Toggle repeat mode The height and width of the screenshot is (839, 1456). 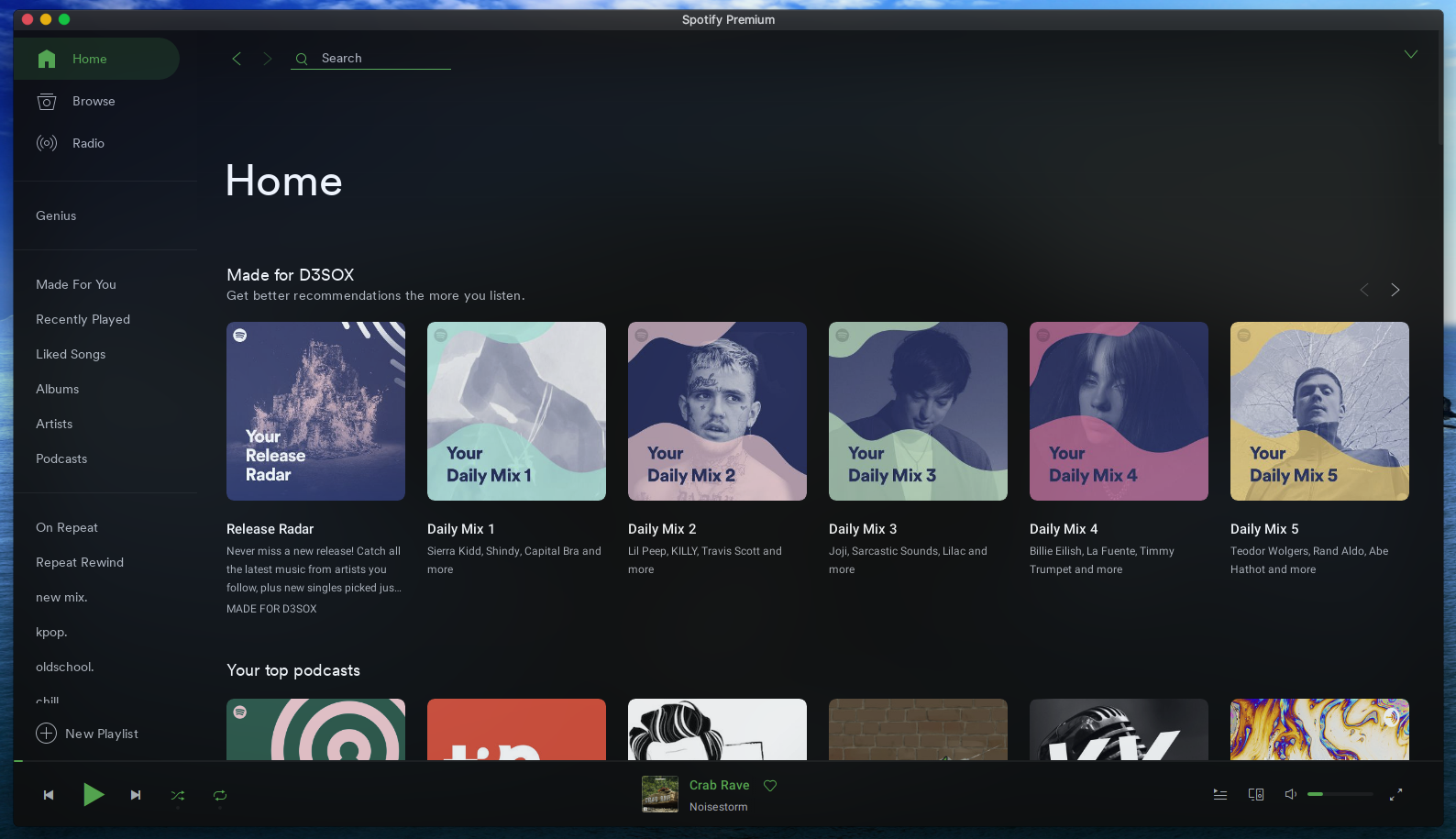[x=220, y=795]
